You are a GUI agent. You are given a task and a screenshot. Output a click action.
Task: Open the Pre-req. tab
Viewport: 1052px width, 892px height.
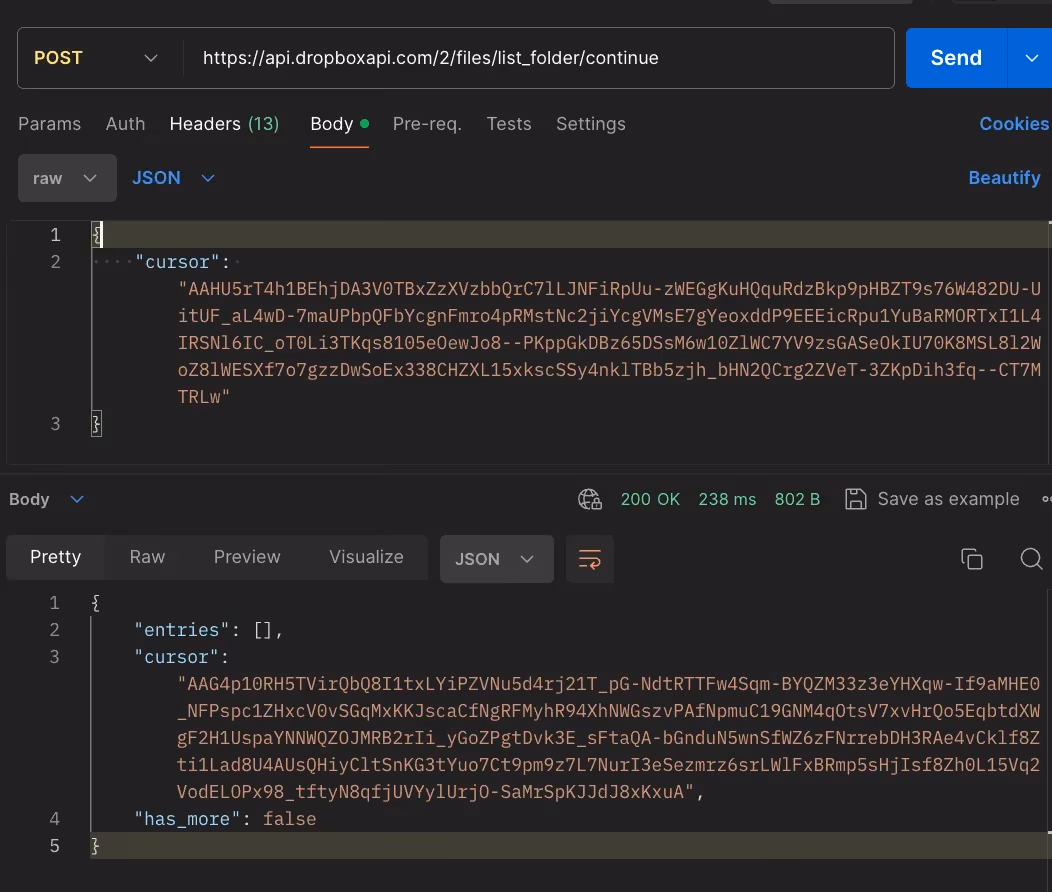tap(427, 124)
